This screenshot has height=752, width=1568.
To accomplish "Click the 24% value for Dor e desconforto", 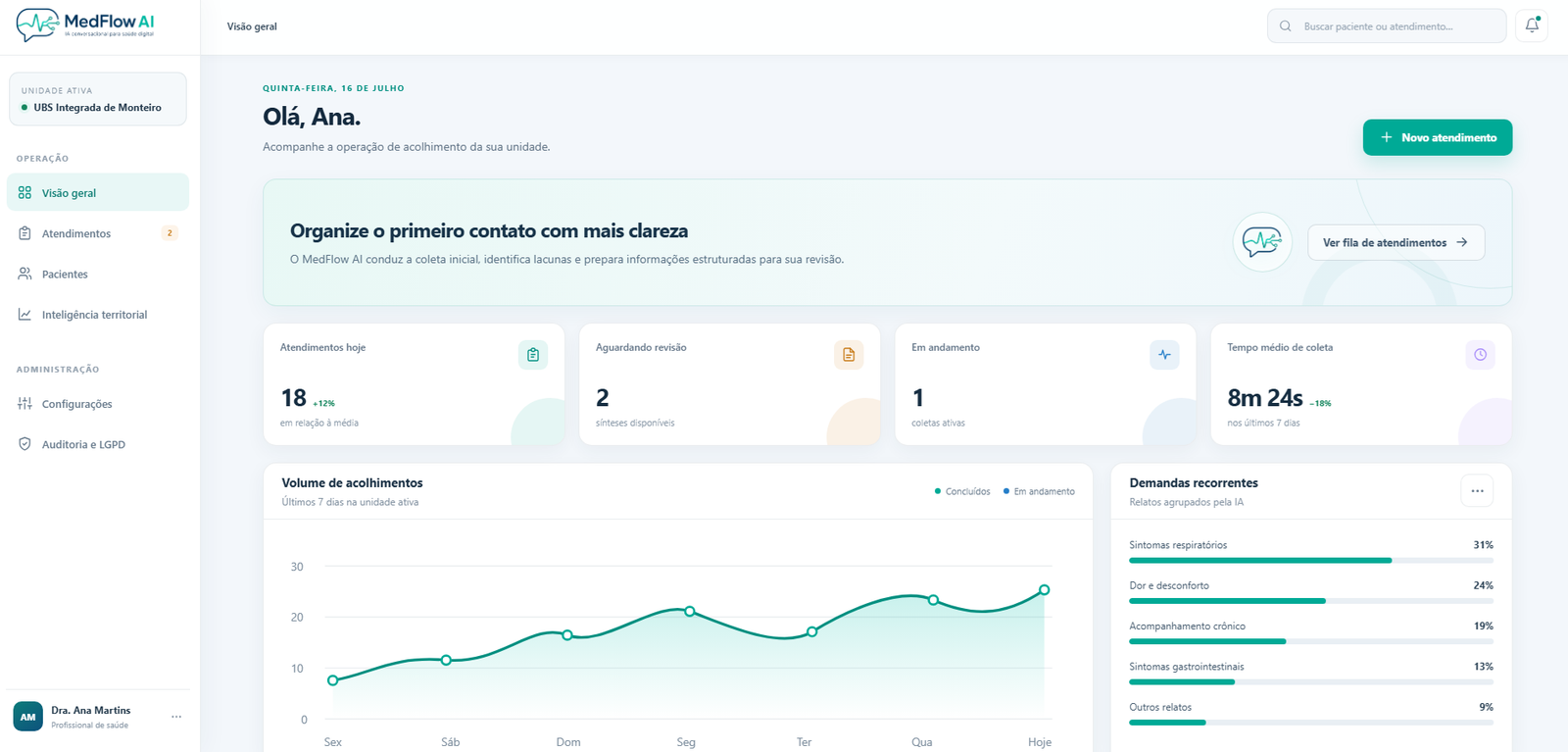I will coord(1483,585).
